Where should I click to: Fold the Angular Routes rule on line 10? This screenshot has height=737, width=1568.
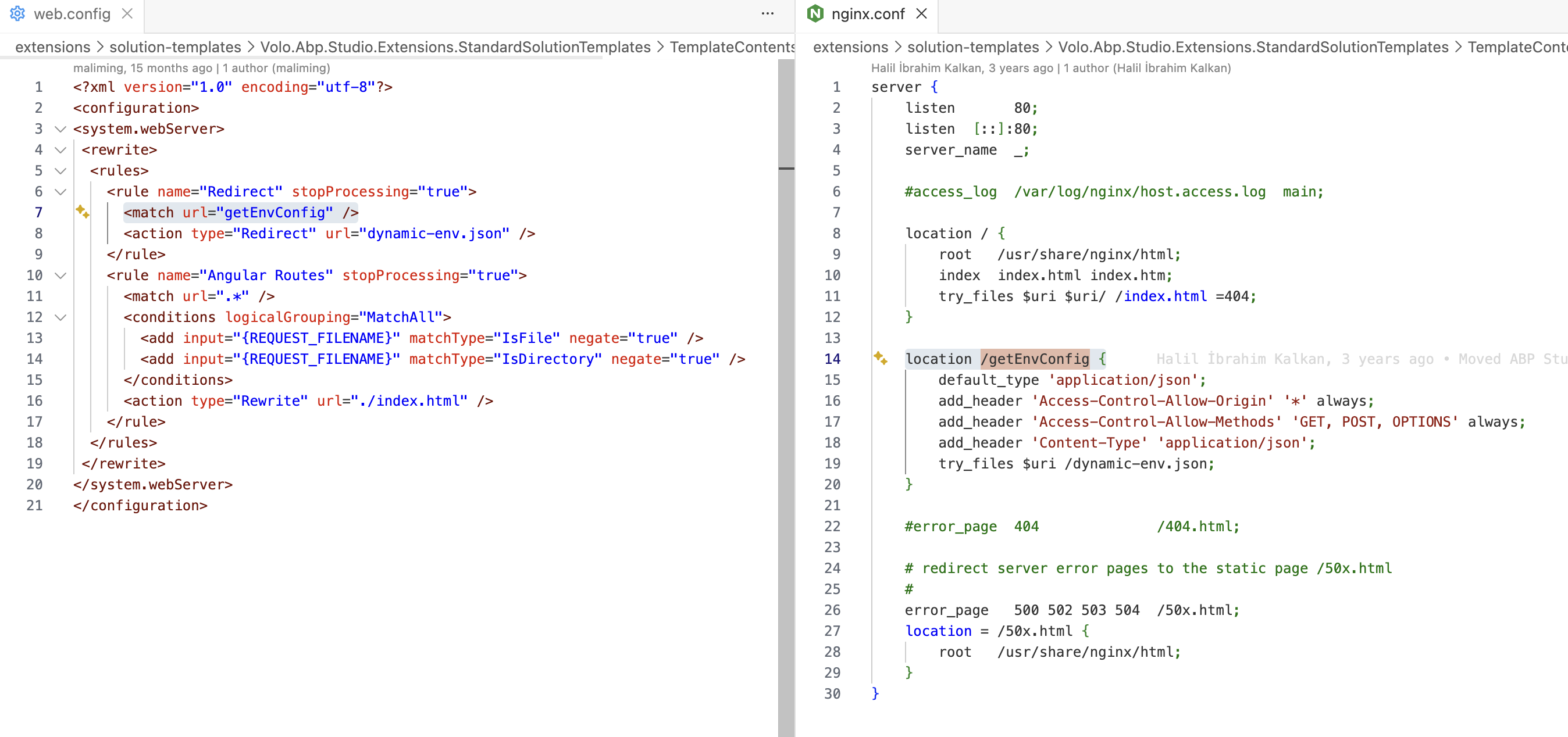tap(60, 276)
